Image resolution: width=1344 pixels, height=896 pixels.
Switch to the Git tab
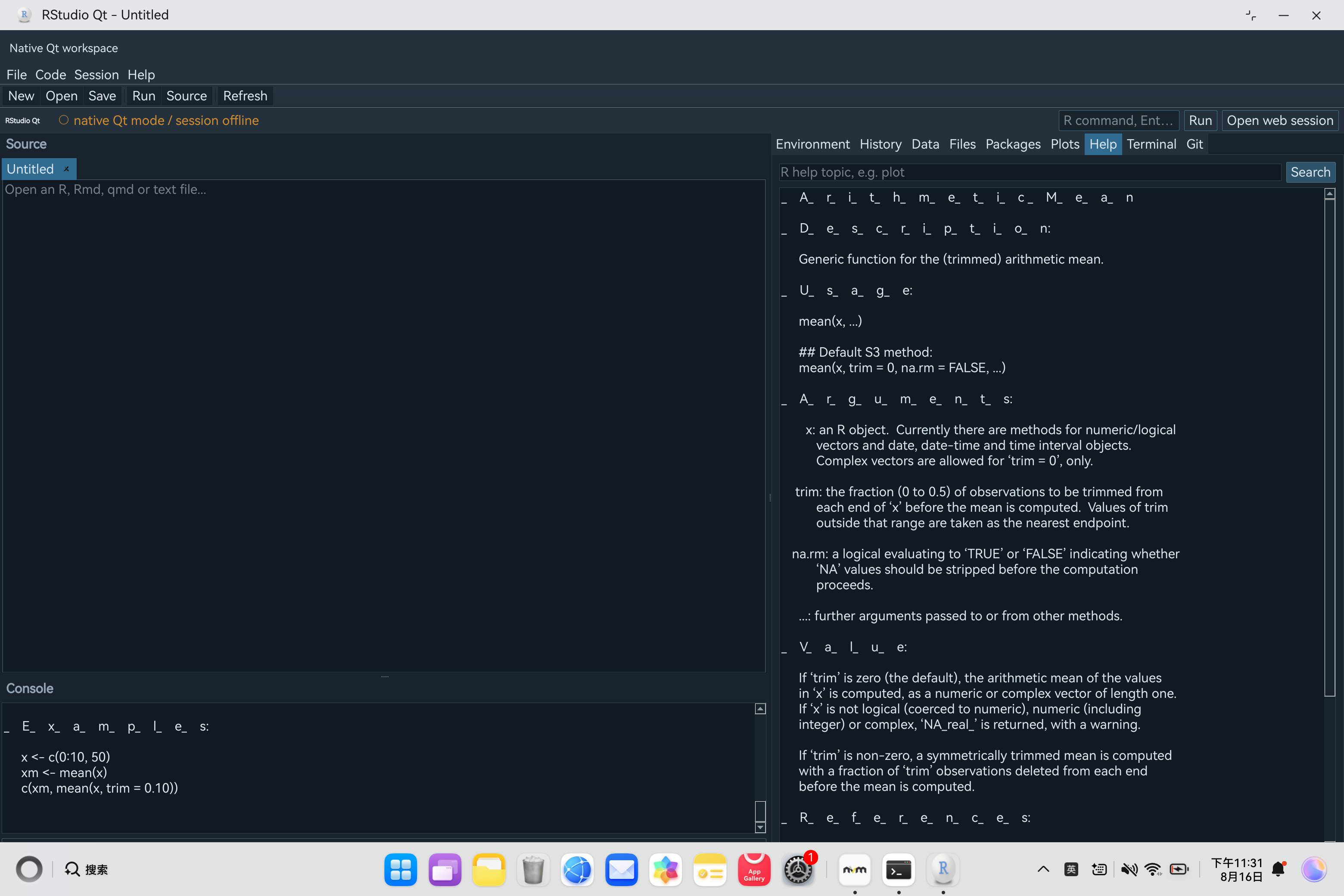(x=1194, y=144)
